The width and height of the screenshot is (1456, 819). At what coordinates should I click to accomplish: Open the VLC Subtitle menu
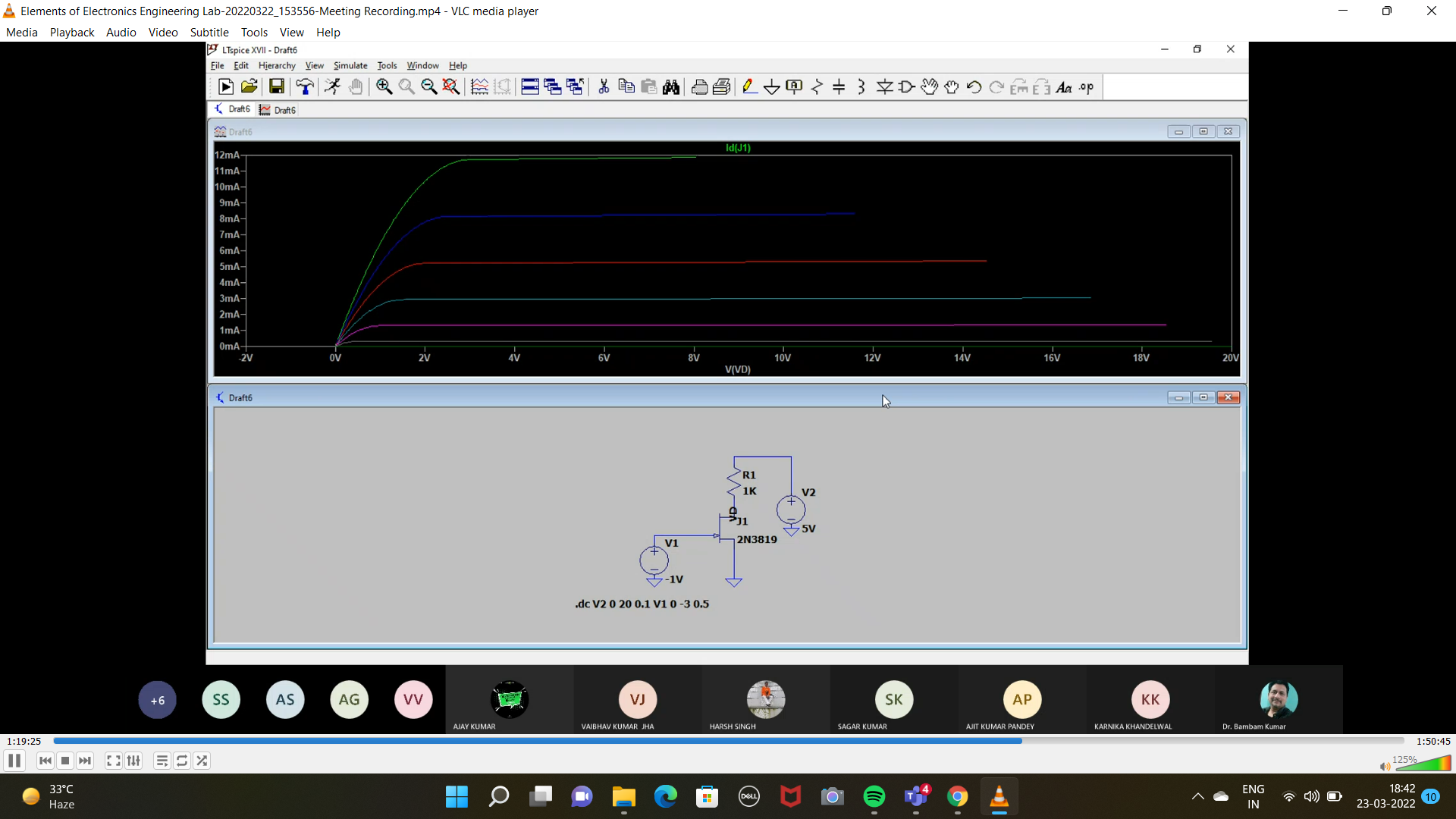pos(209,33)
